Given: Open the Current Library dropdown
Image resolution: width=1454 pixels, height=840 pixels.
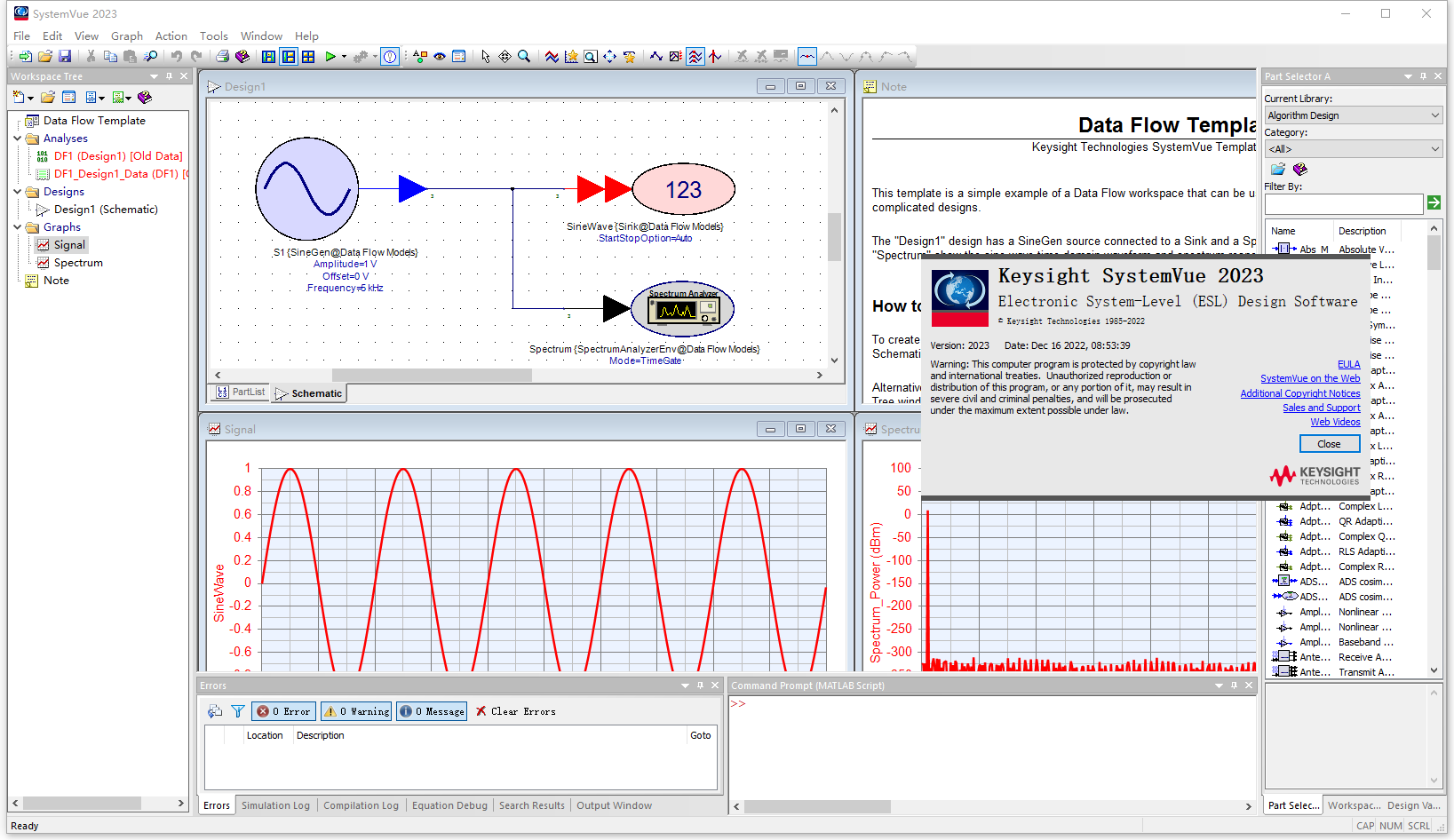Looking at the screenshot, I should tap(1354, 115).
